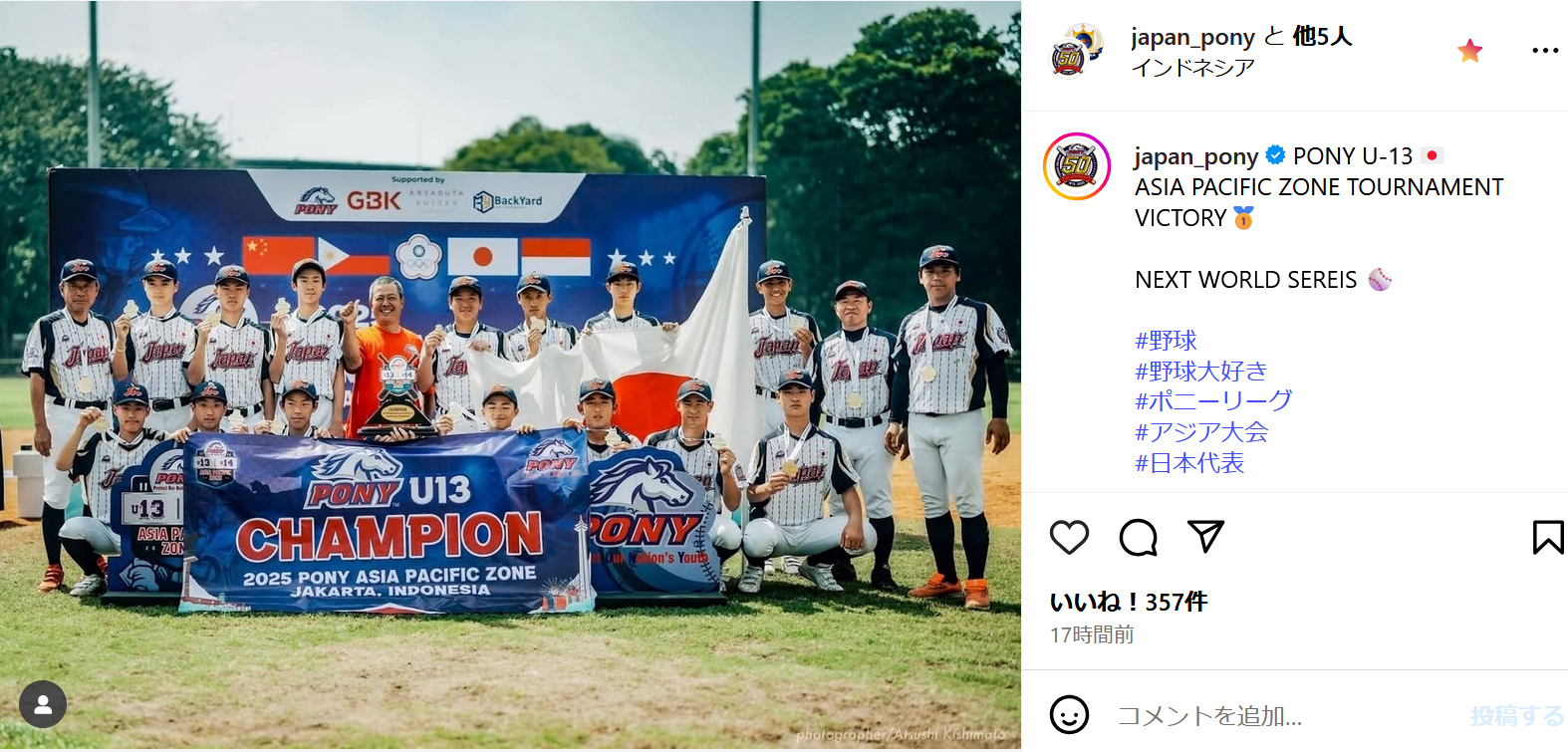Open the japan_pony story ring avatar
The height and width of the screenshot is (752, 1568).
(1077, 166)
